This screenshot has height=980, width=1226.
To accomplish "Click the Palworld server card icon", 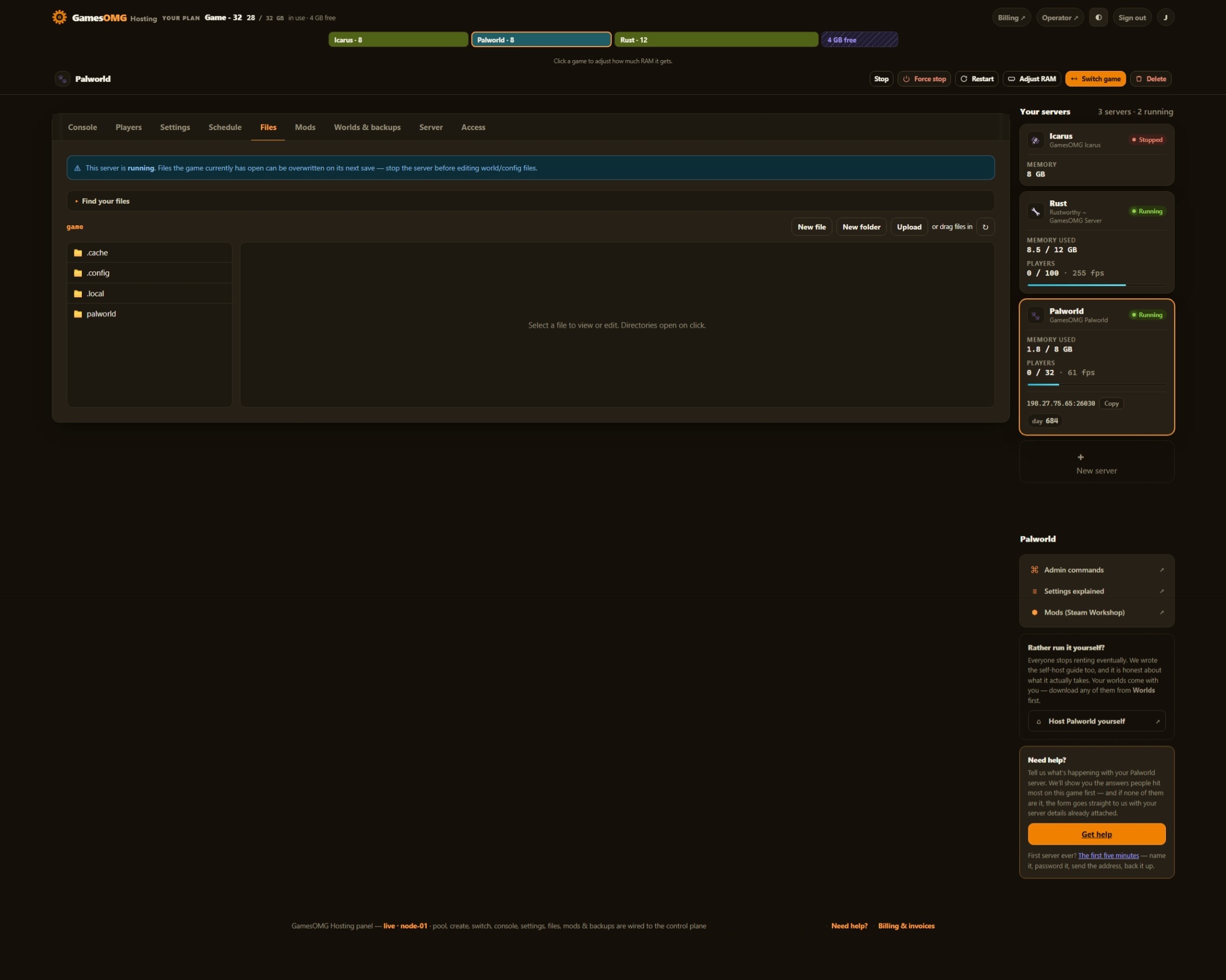I will (1035, 315).
